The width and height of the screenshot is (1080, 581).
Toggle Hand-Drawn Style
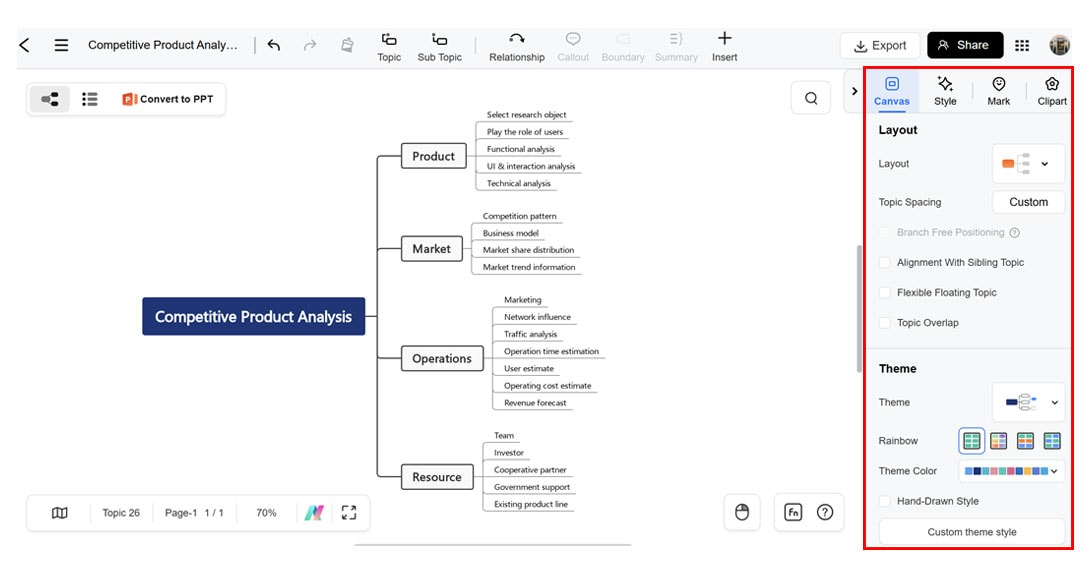click(x=884, y=501)
